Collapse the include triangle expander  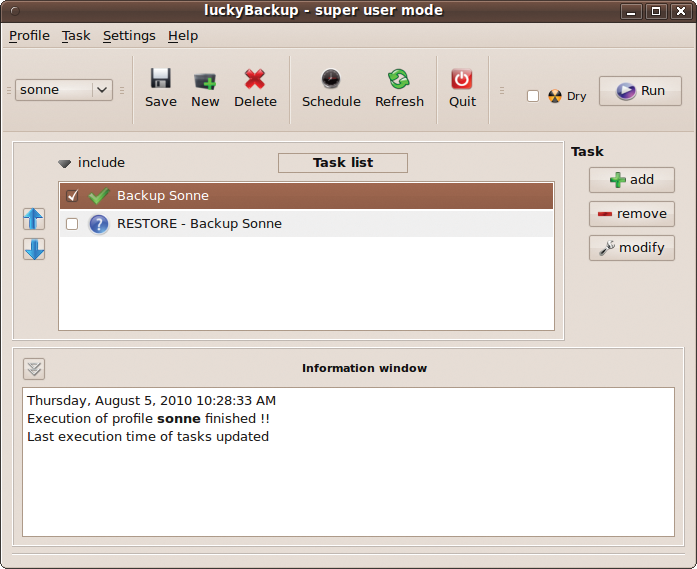pos(65,164)
